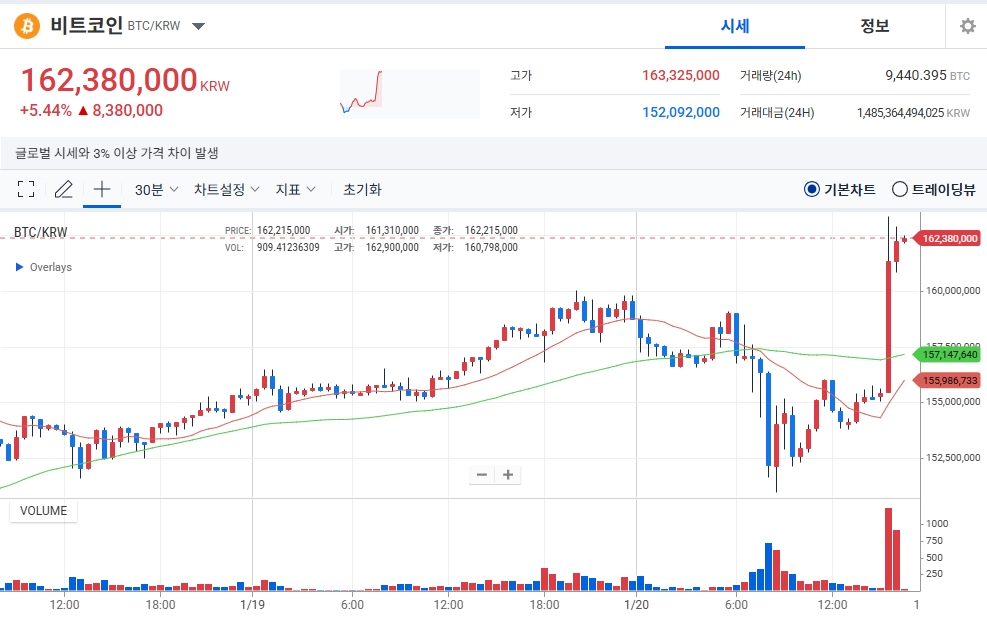Viewport: 987px width, 621px height.
Task: Switch to the 시세 tab
Action: pyautogui.click(x=735, y=26)
